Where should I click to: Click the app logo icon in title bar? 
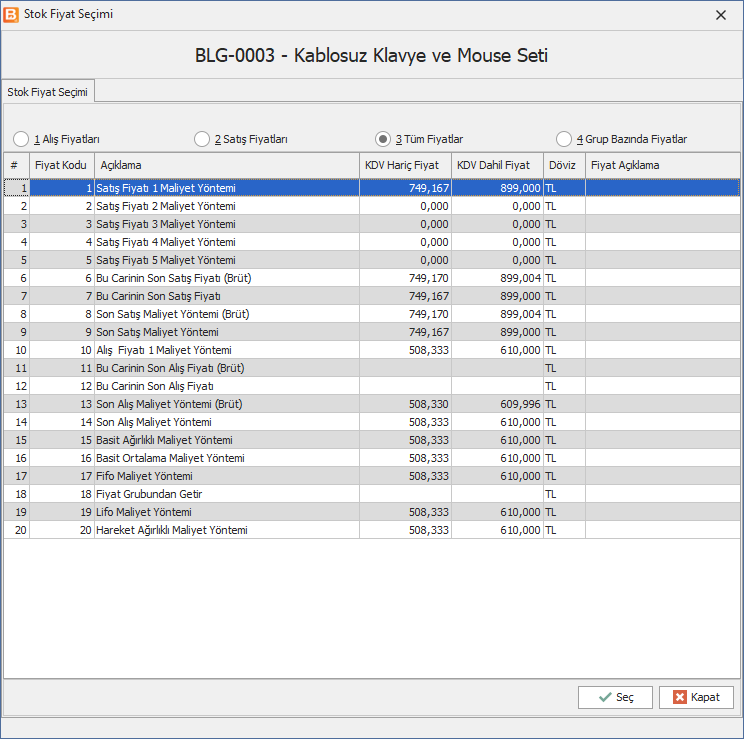pos(10,15)
